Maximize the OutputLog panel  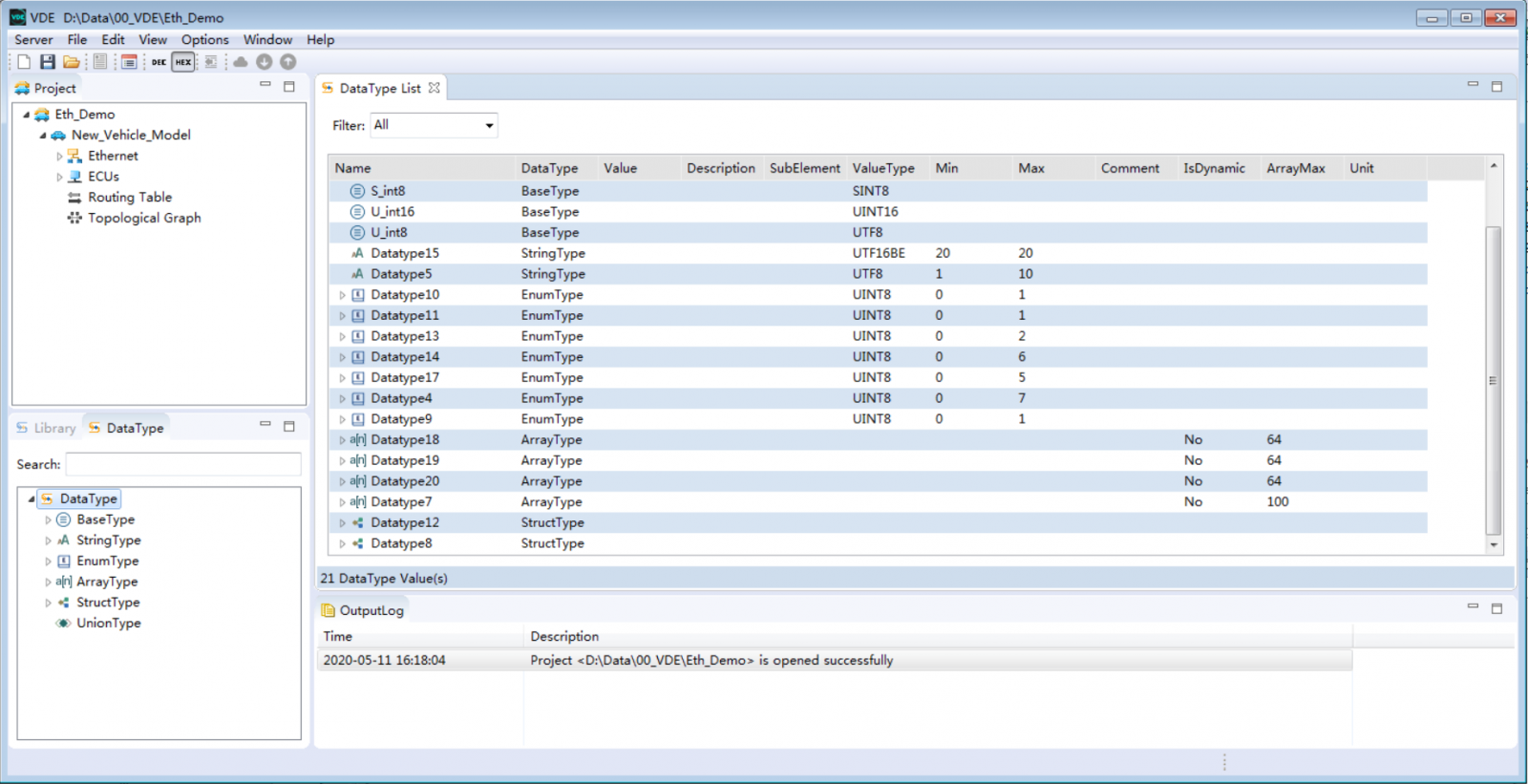pos(1496,607)
